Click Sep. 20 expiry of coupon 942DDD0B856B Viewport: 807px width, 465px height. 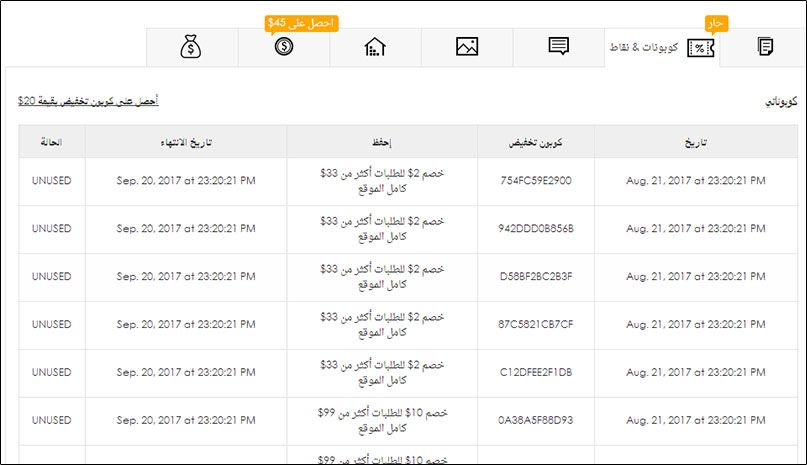click(186, 229)
